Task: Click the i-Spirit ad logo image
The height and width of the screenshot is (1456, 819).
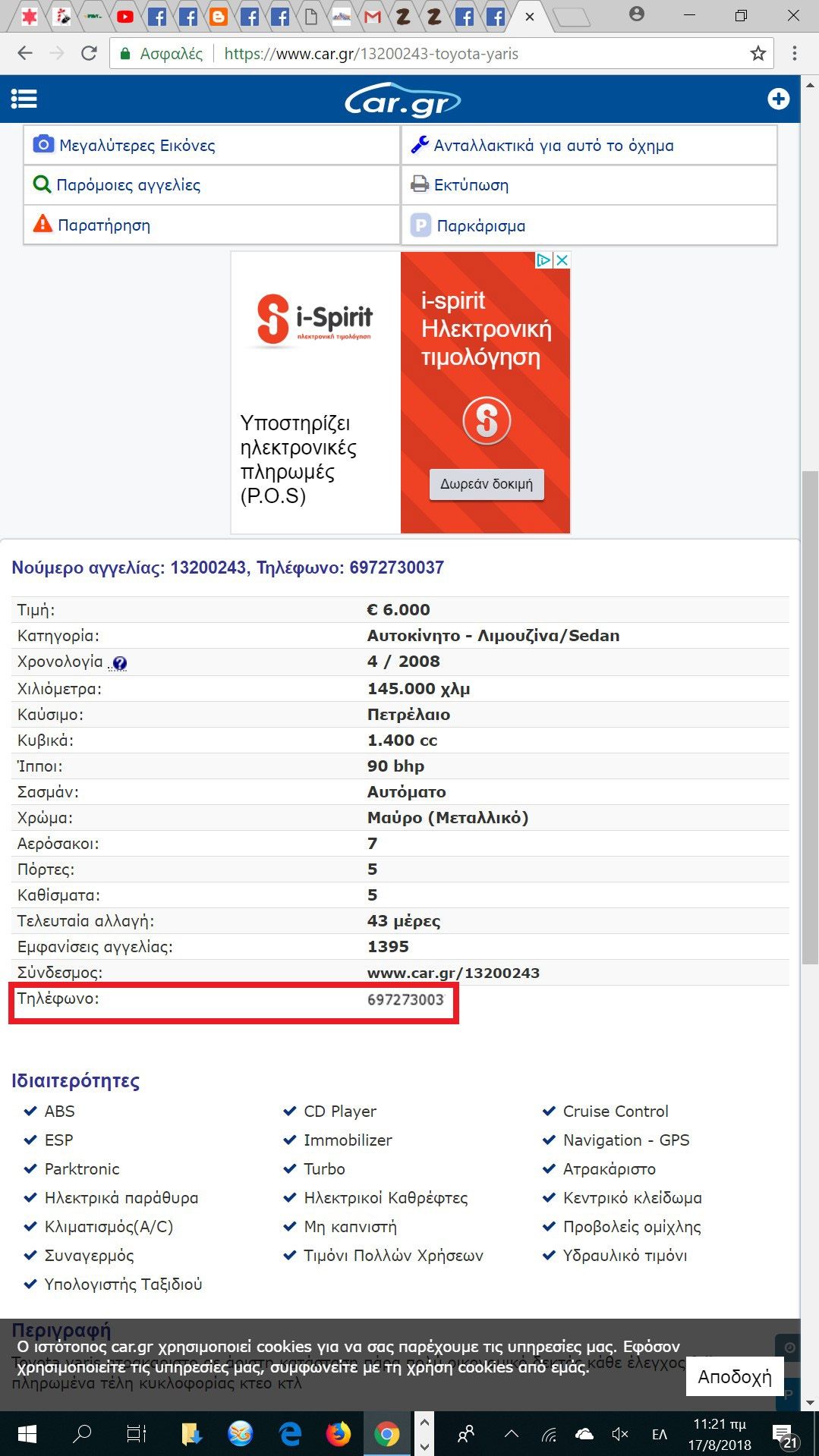Action: (x=315, y=320)
